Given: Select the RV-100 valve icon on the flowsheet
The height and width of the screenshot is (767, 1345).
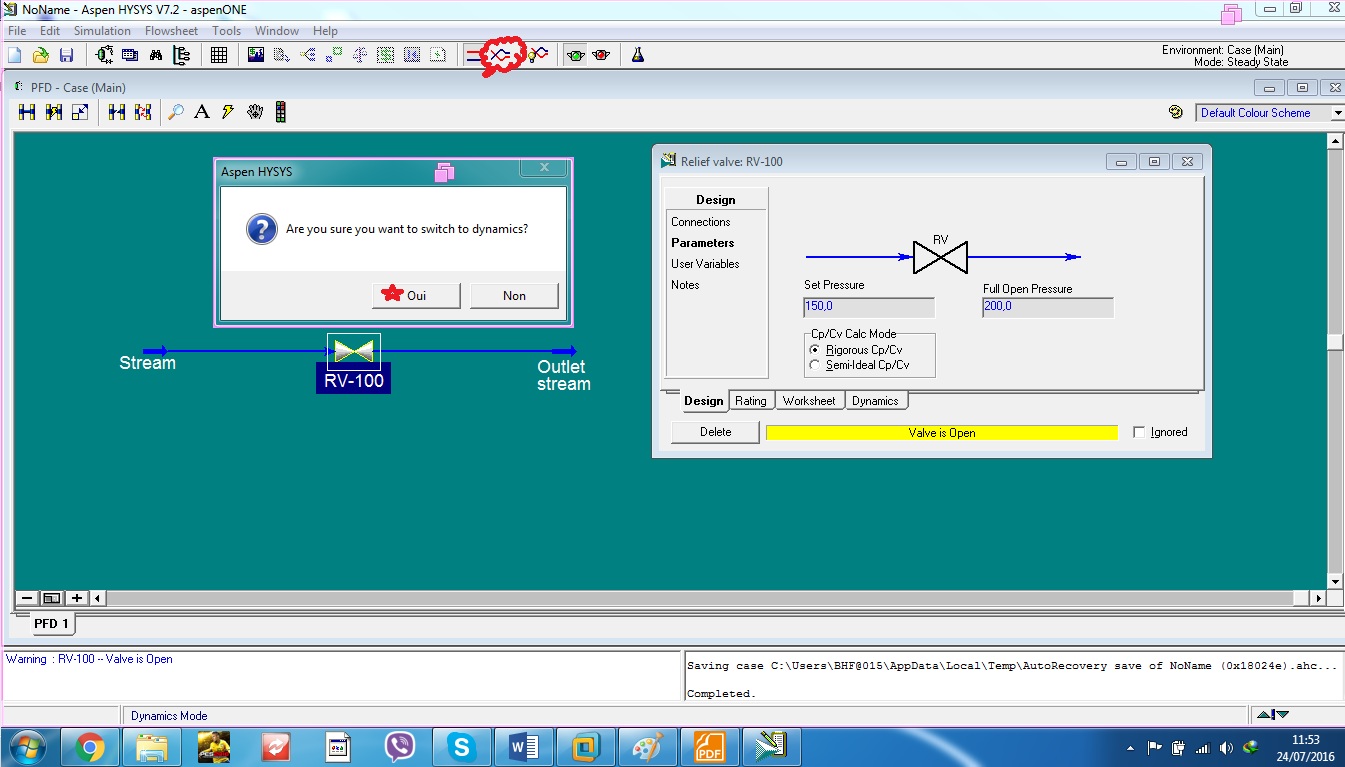Looking at the screenshot, I should tap(354, 351).
